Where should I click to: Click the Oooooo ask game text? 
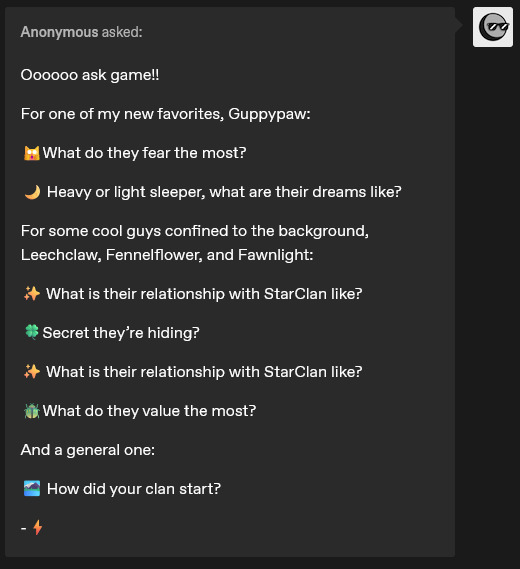(x=90, y=75)
